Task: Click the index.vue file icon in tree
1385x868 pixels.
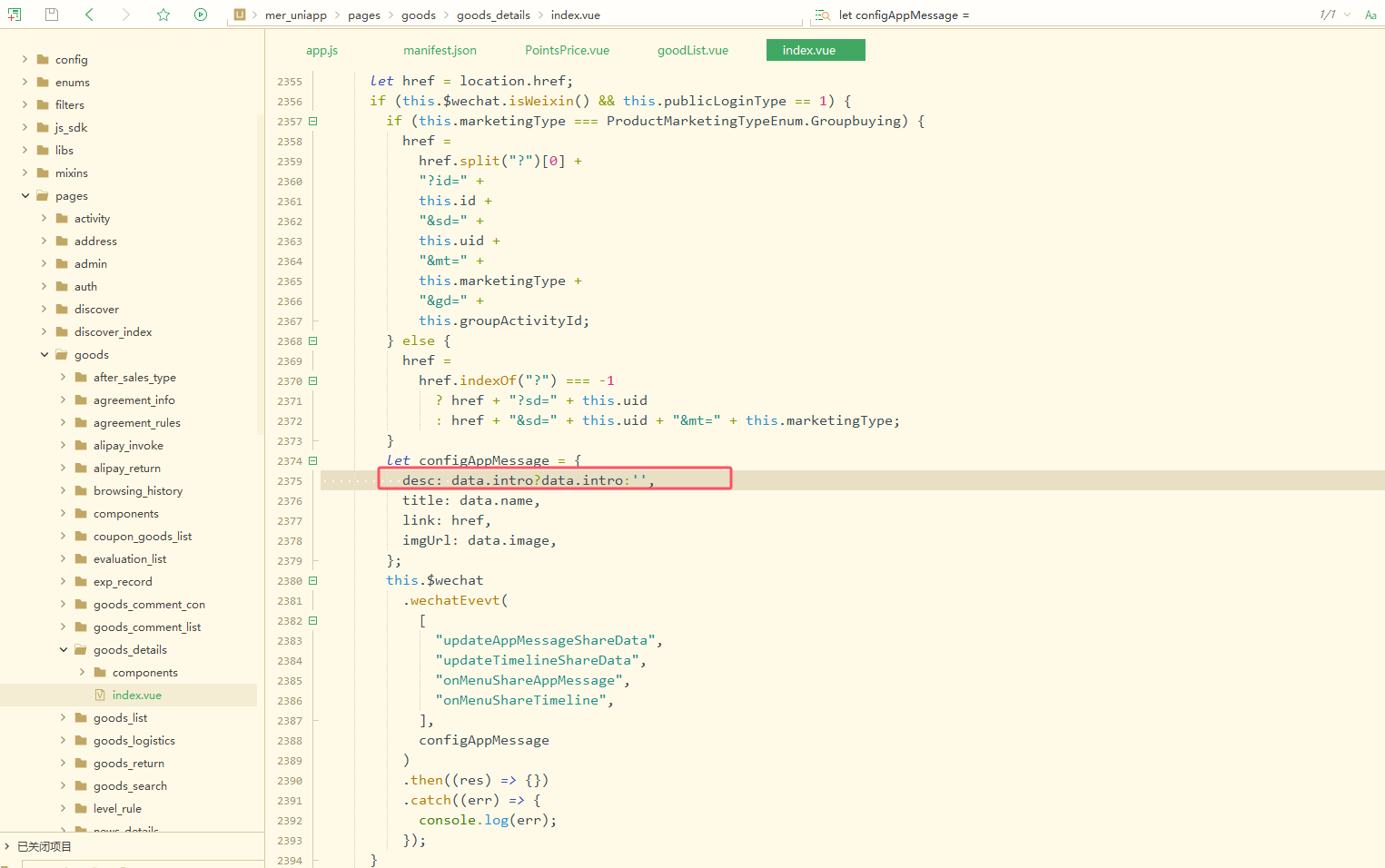Action: click(x=100, y=695)
